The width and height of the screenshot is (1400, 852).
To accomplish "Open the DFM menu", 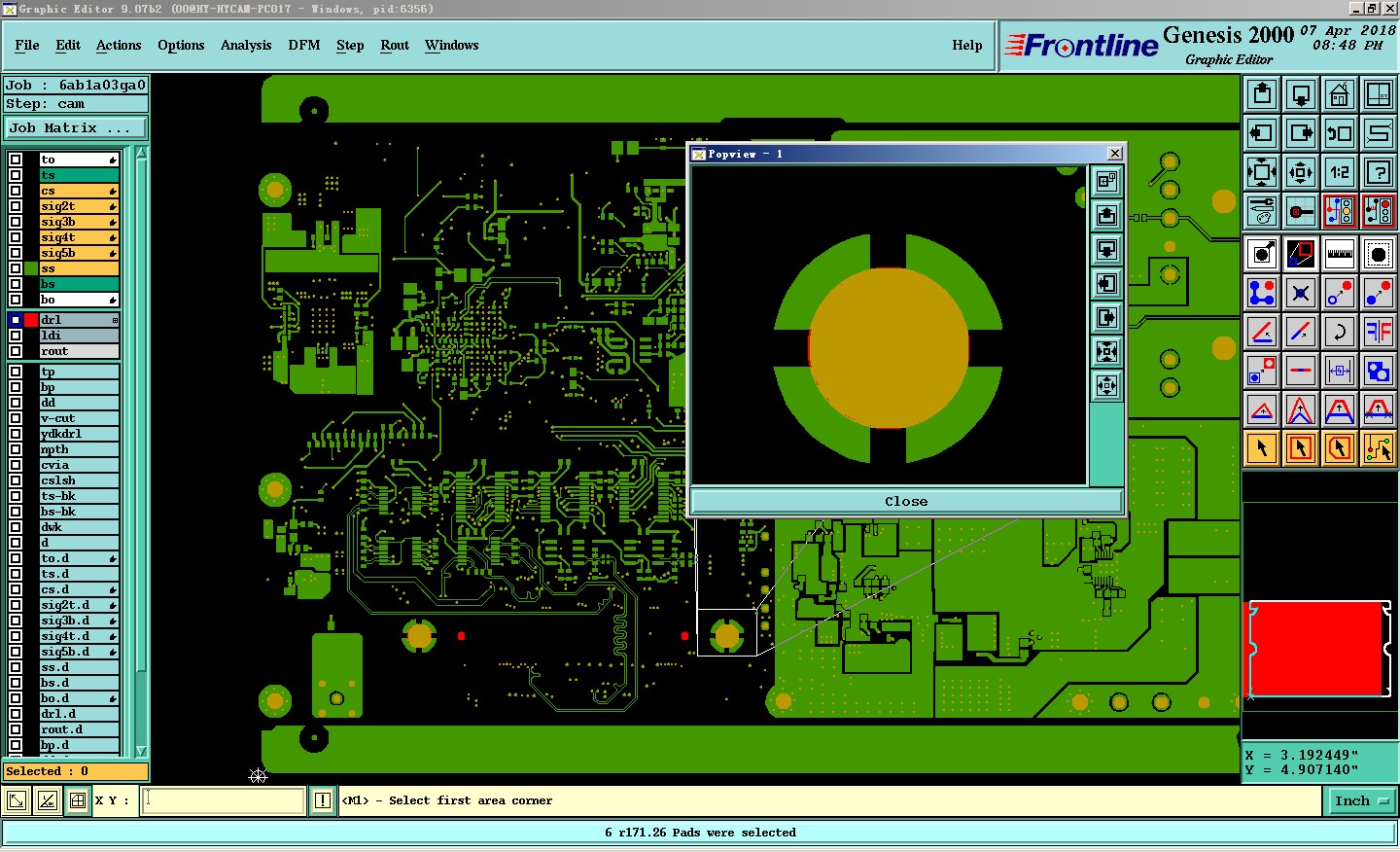I will 304,45.
